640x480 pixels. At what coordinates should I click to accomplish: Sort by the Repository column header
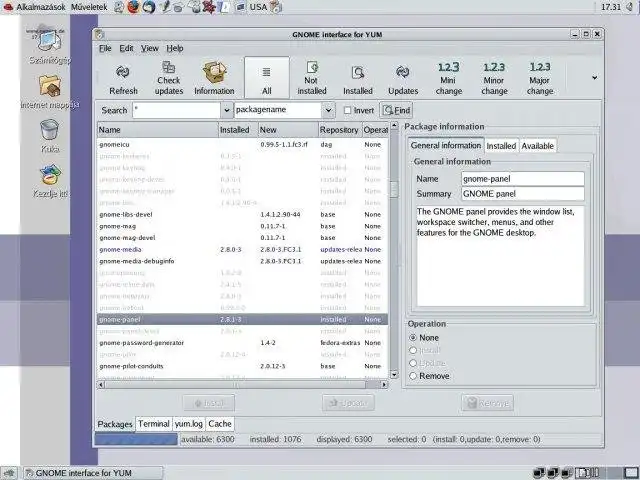340,130
